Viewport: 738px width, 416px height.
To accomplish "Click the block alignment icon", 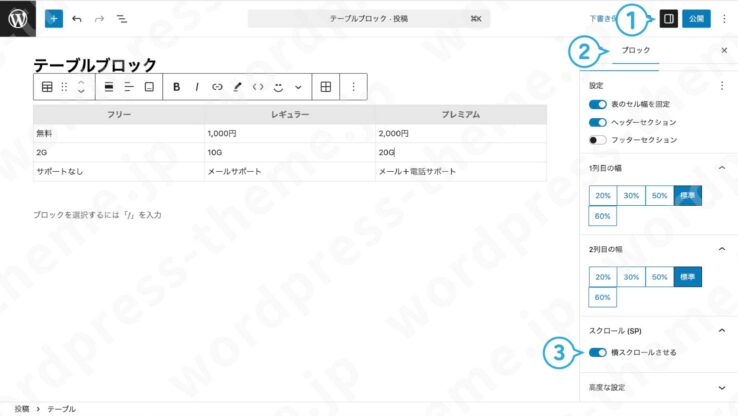I will pyautogui.click(x=109, y=87).
